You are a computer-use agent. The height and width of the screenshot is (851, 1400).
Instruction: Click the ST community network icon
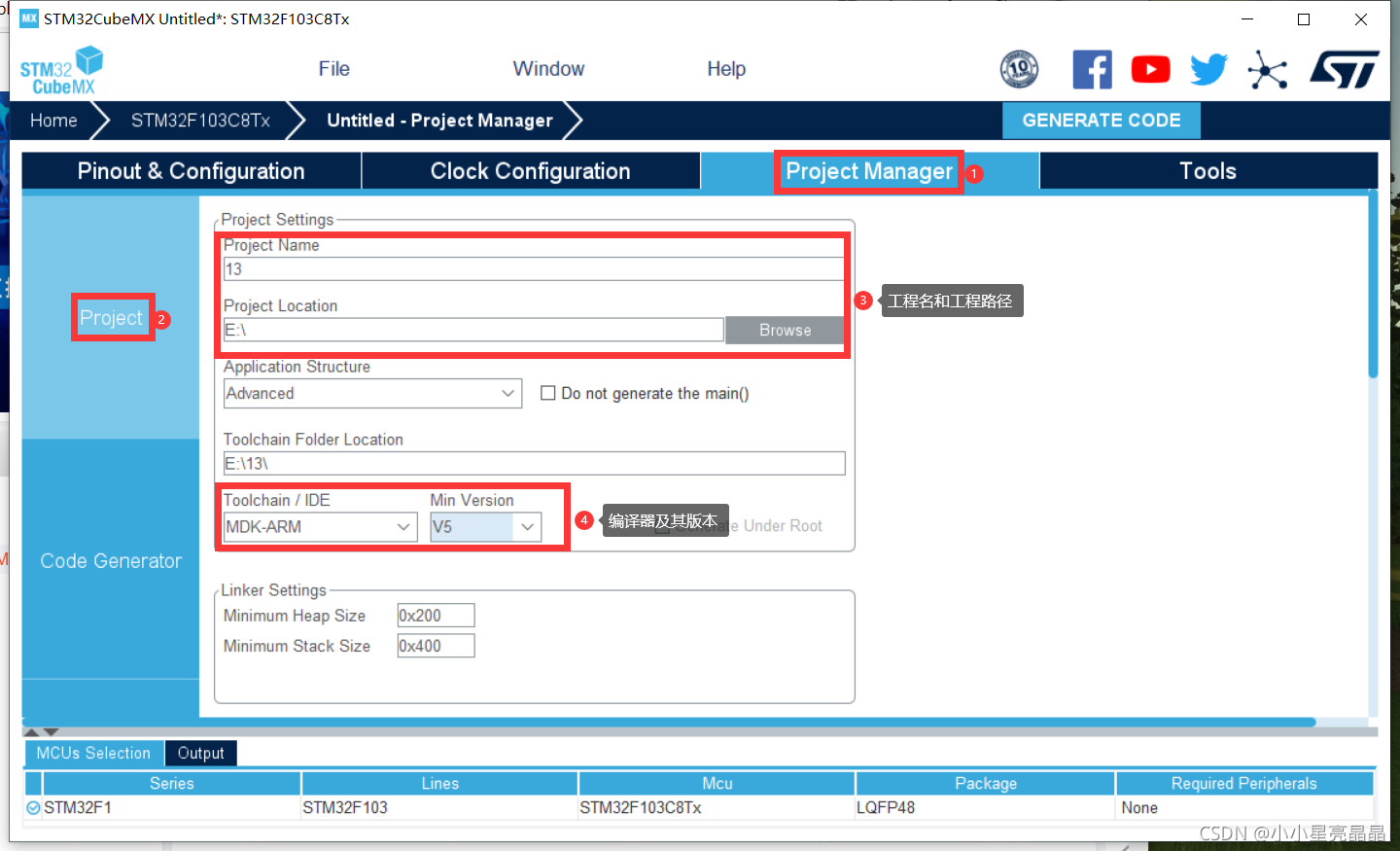point(1268,70)
